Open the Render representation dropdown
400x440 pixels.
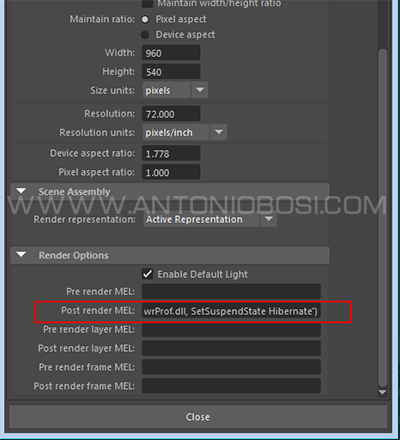pos(210,219)
